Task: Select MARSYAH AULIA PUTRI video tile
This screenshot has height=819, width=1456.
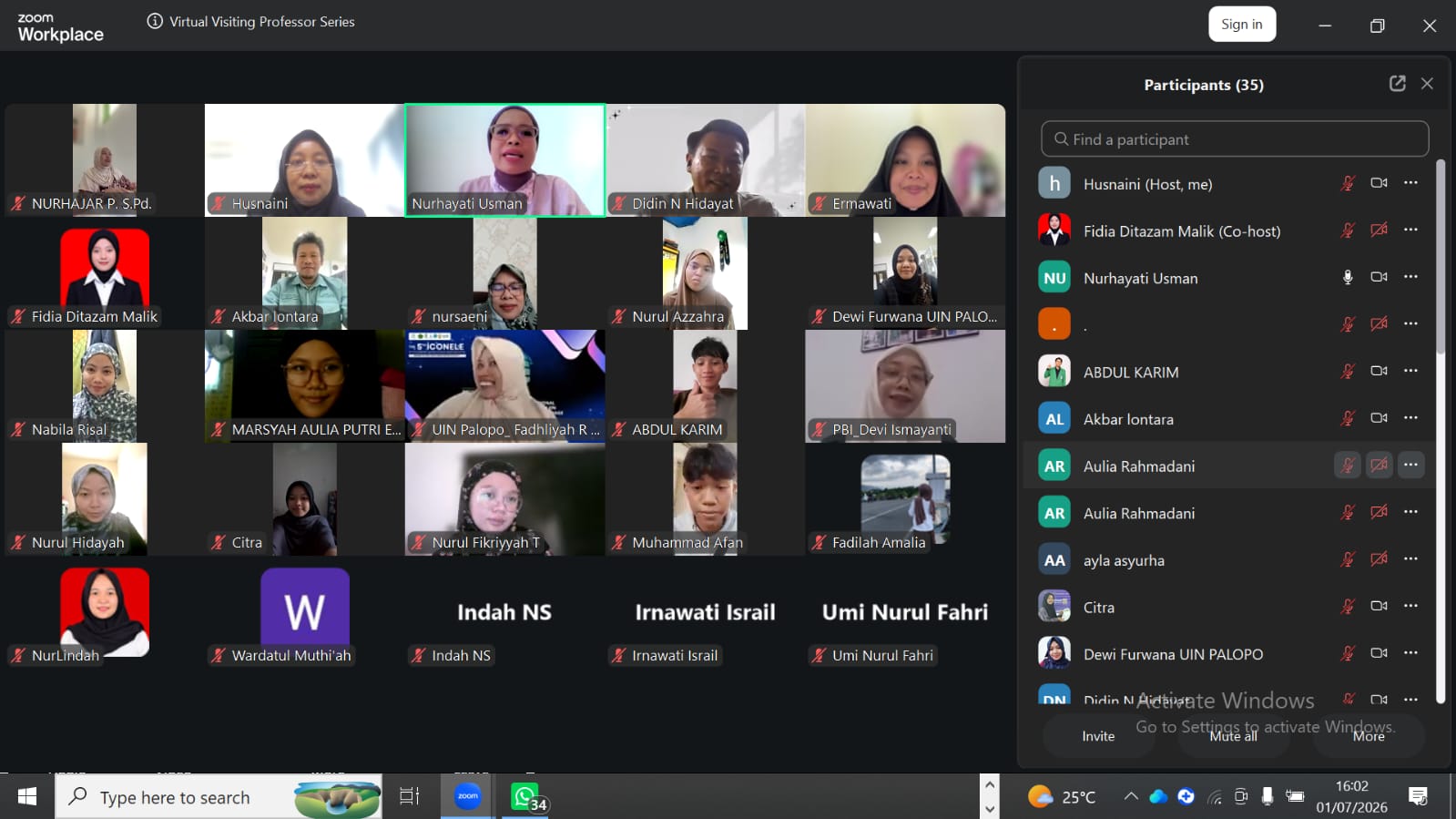Action: tap(304, 386)
